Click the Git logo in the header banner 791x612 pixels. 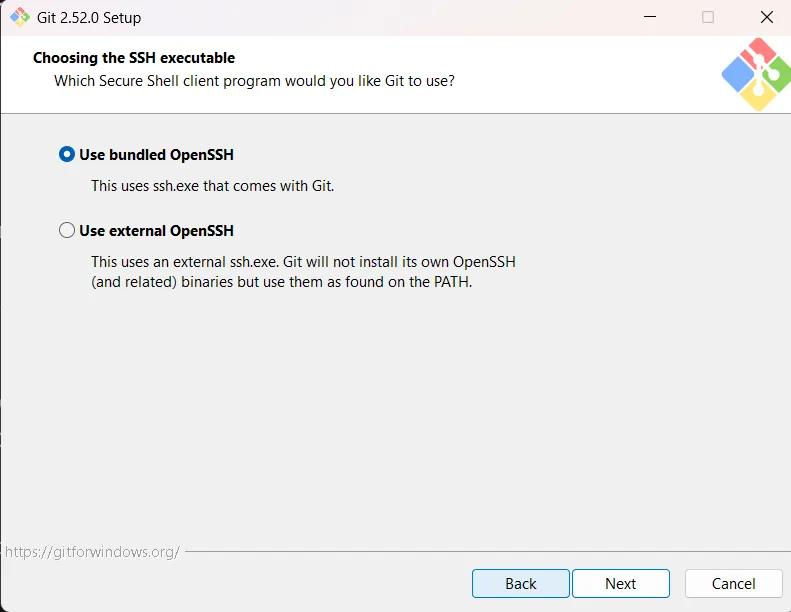coord(755,74)
